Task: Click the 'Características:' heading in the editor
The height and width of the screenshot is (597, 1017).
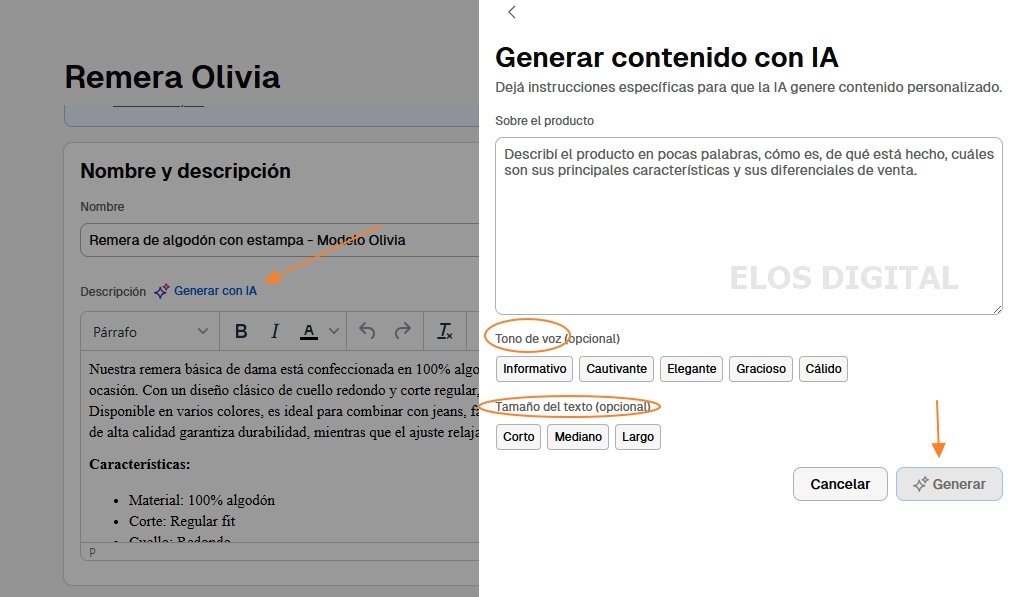Action: [x=139, y=464]
